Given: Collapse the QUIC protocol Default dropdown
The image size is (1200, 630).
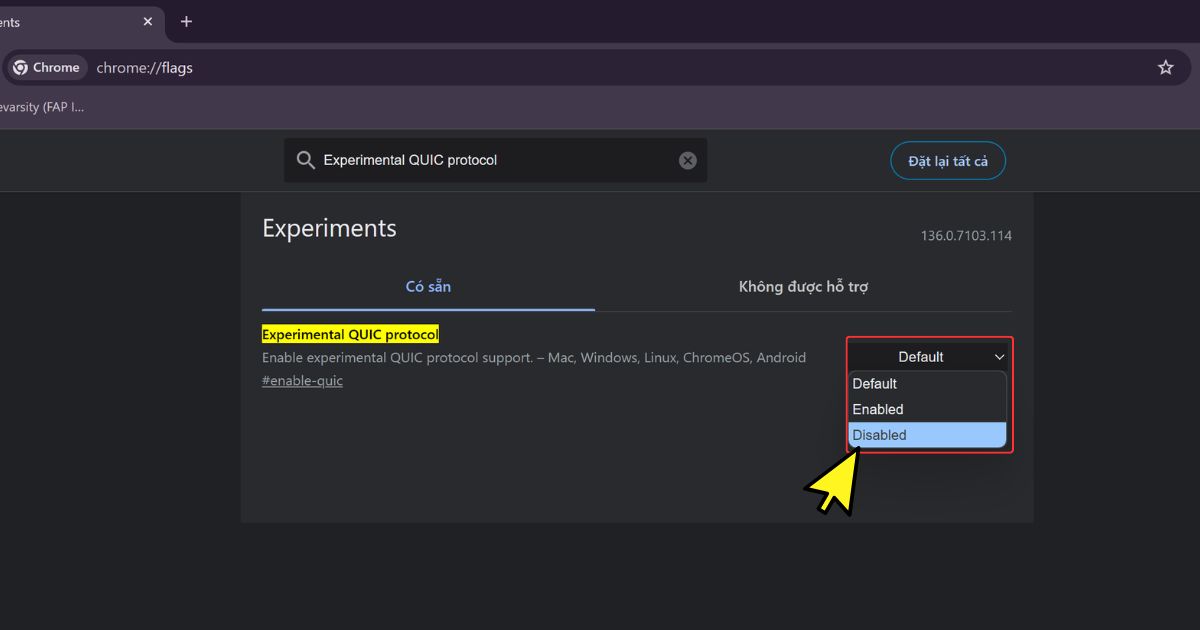Looking at the screenshot, I should coord(928,357).
